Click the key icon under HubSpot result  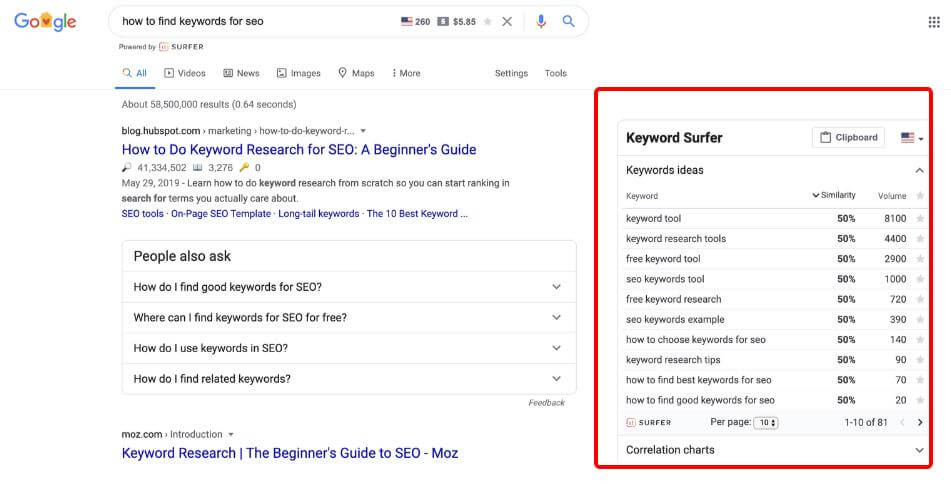[x=244, y=168]
